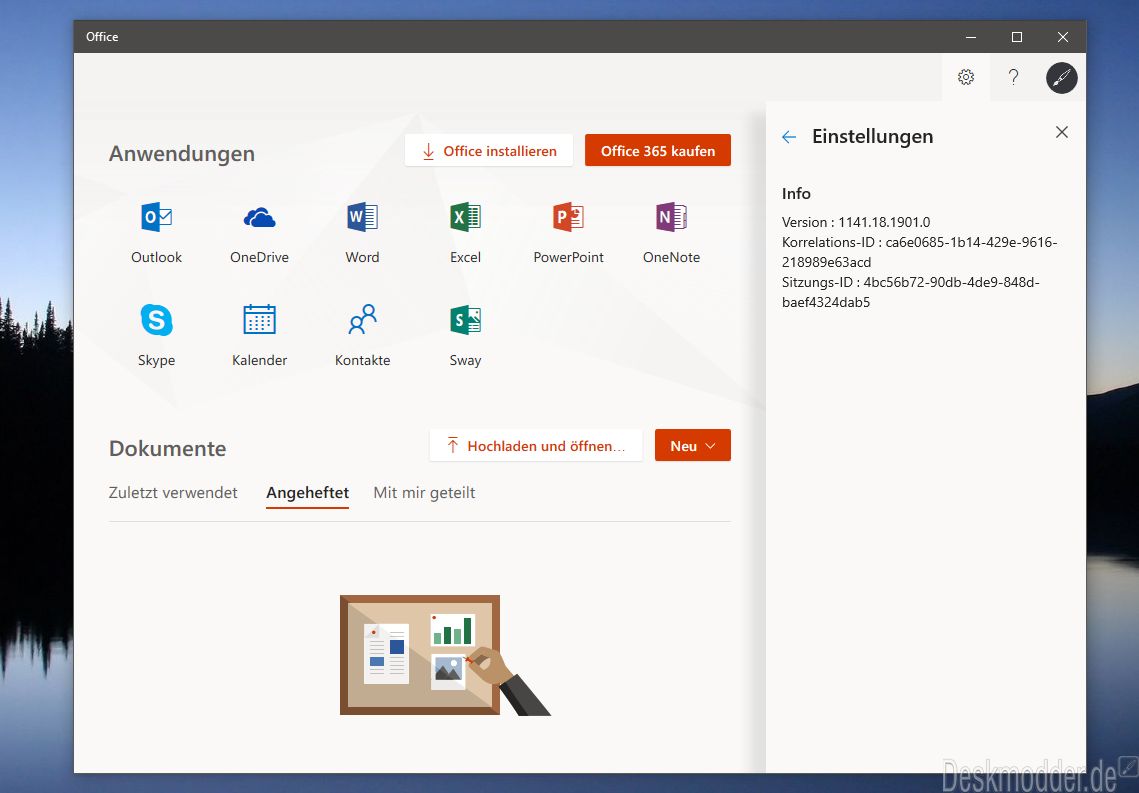1139x793 pixels.
Task: Open the PowerPoint app icon
Action: coord(568,217)
